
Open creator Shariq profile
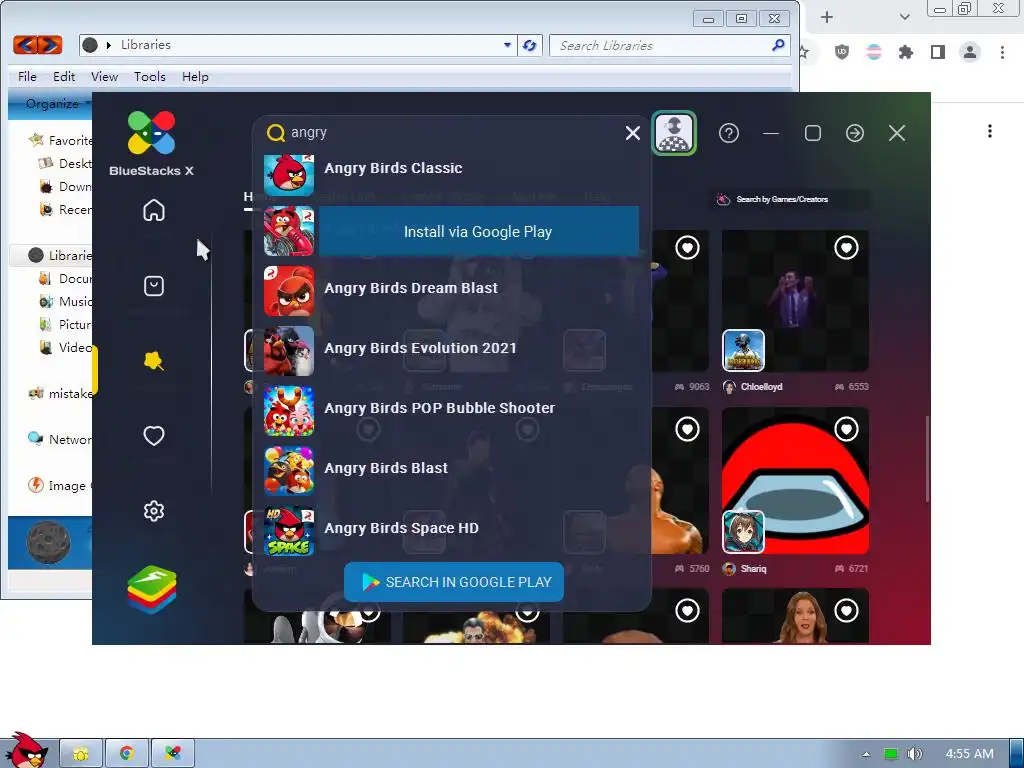click(745, 569)
